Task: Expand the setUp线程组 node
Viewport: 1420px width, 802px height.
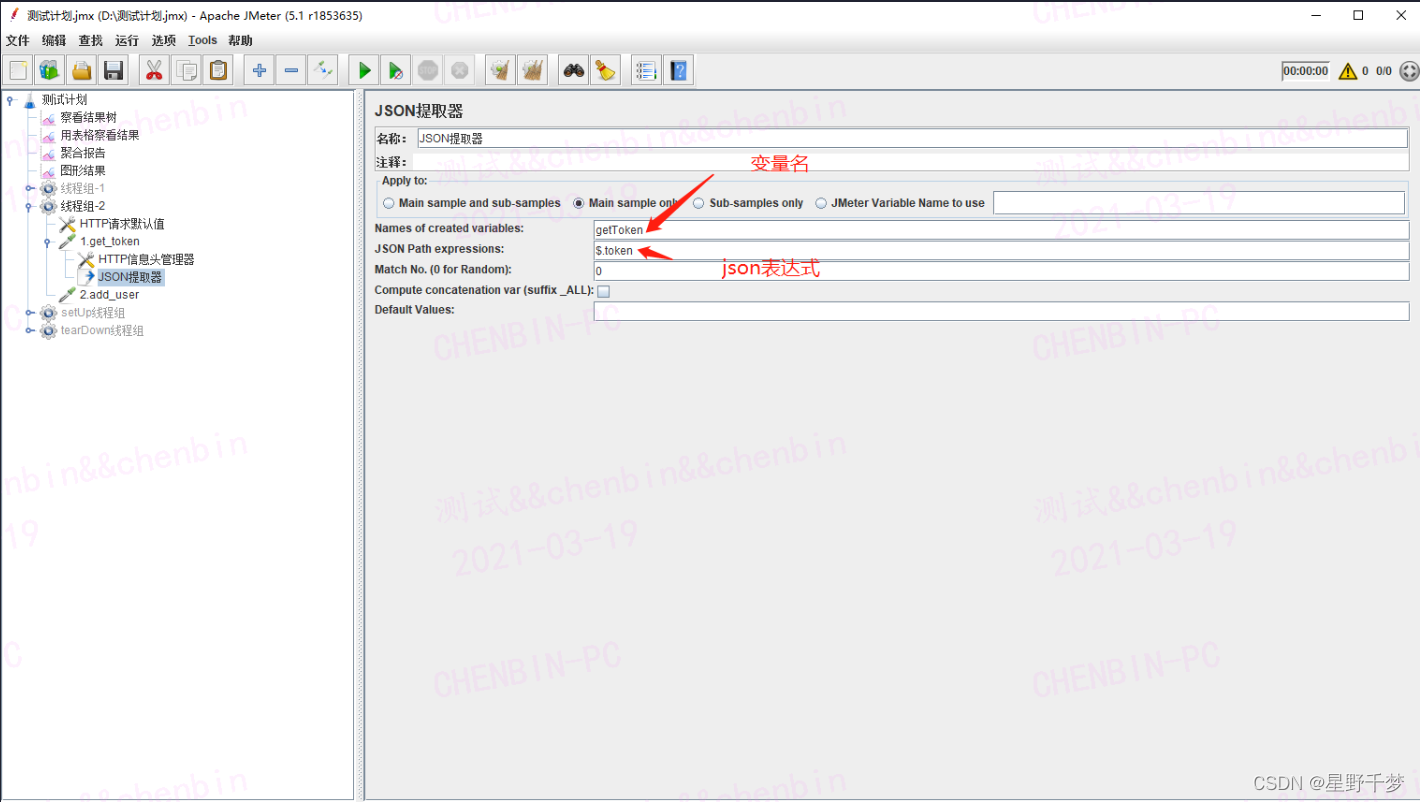Action: click(30, 312)
